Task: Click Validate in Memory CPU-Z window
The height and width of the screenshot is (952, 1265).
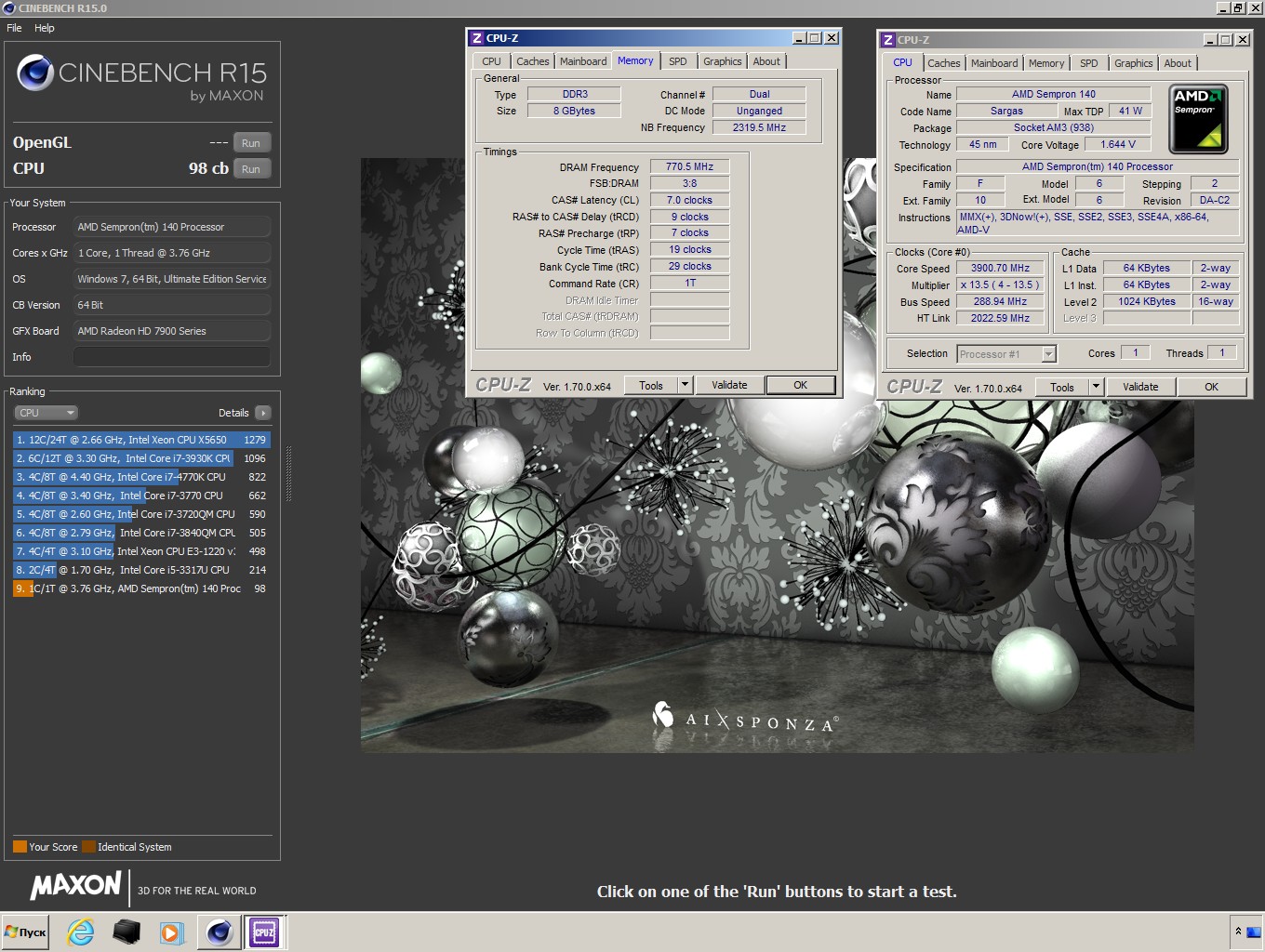Action: pos(729,385)
